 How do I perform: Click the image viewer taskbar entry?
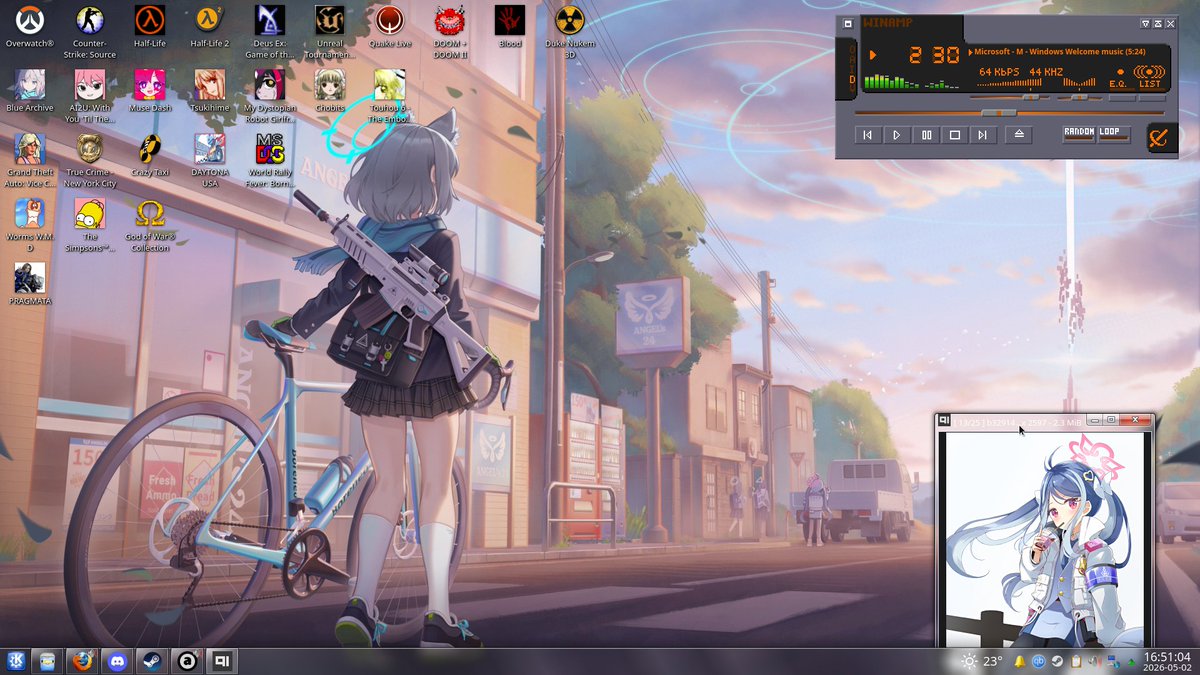pos(221,661)
